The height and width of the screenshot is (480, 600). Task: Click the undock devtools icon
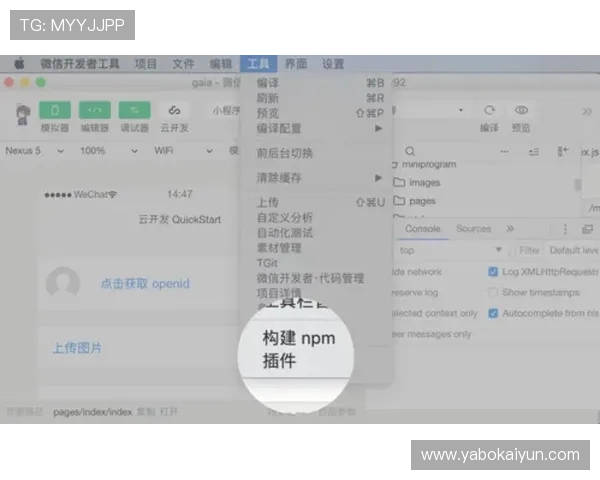click(x=587, y=229)
